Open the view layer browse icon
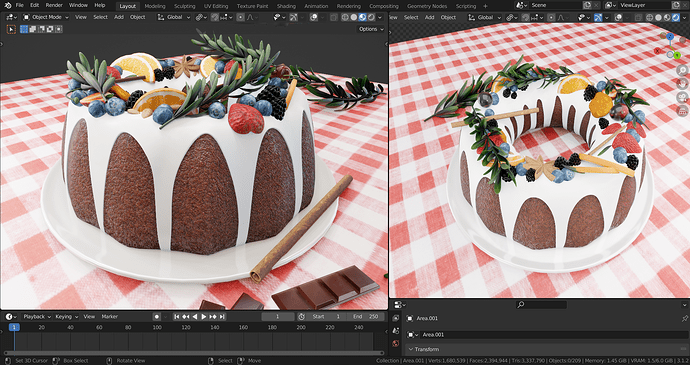Image resolution: width=690 pixels, height=365 pixels. [x=610, y=6]
